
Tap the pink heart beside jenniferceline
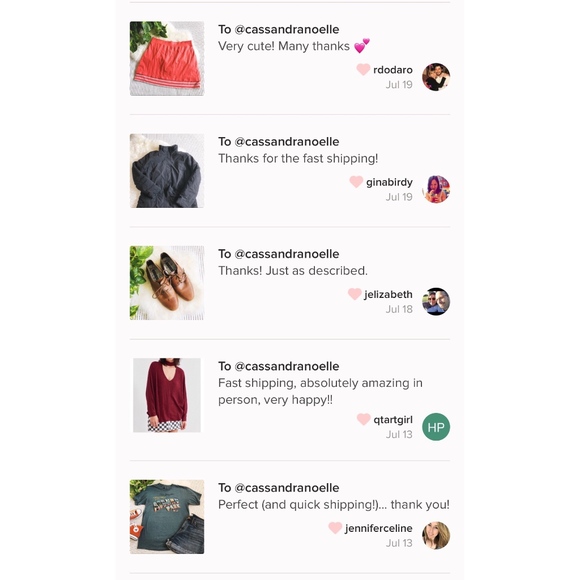click(x=335, y=527)
